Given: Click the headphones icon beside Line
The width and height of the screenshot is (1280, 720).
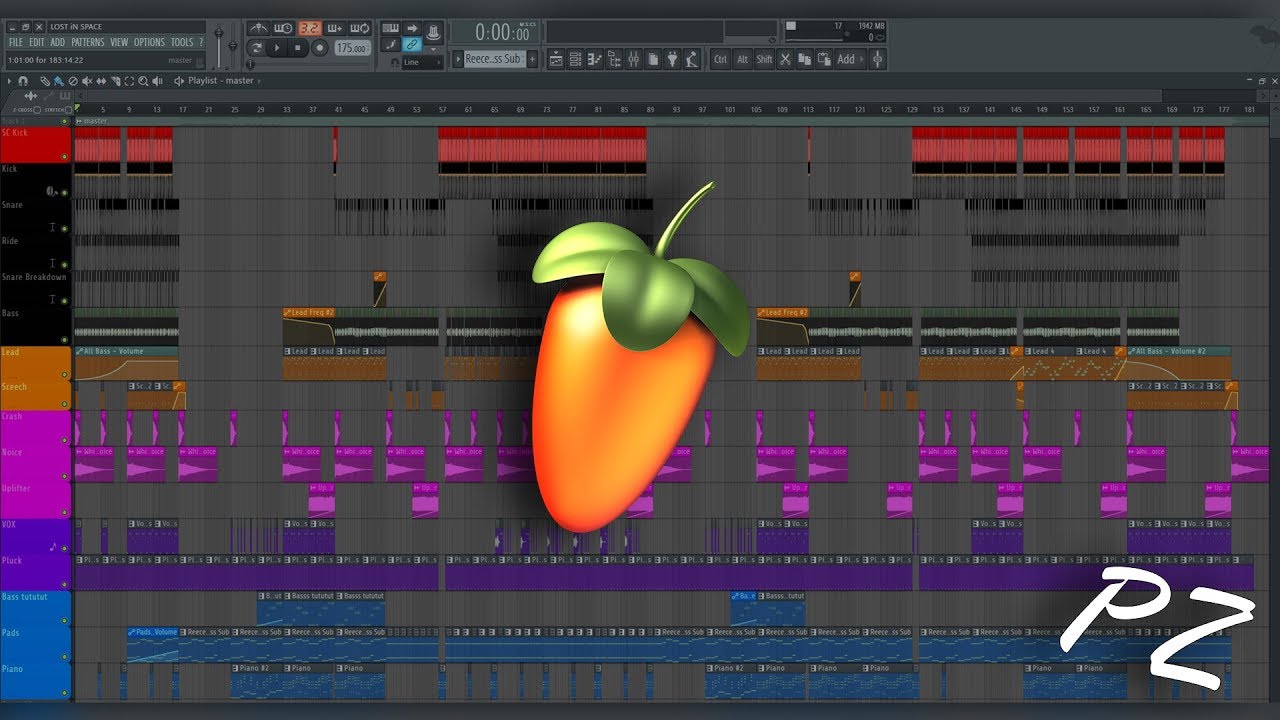Looking at the screenshot, I should click(394, 62).
